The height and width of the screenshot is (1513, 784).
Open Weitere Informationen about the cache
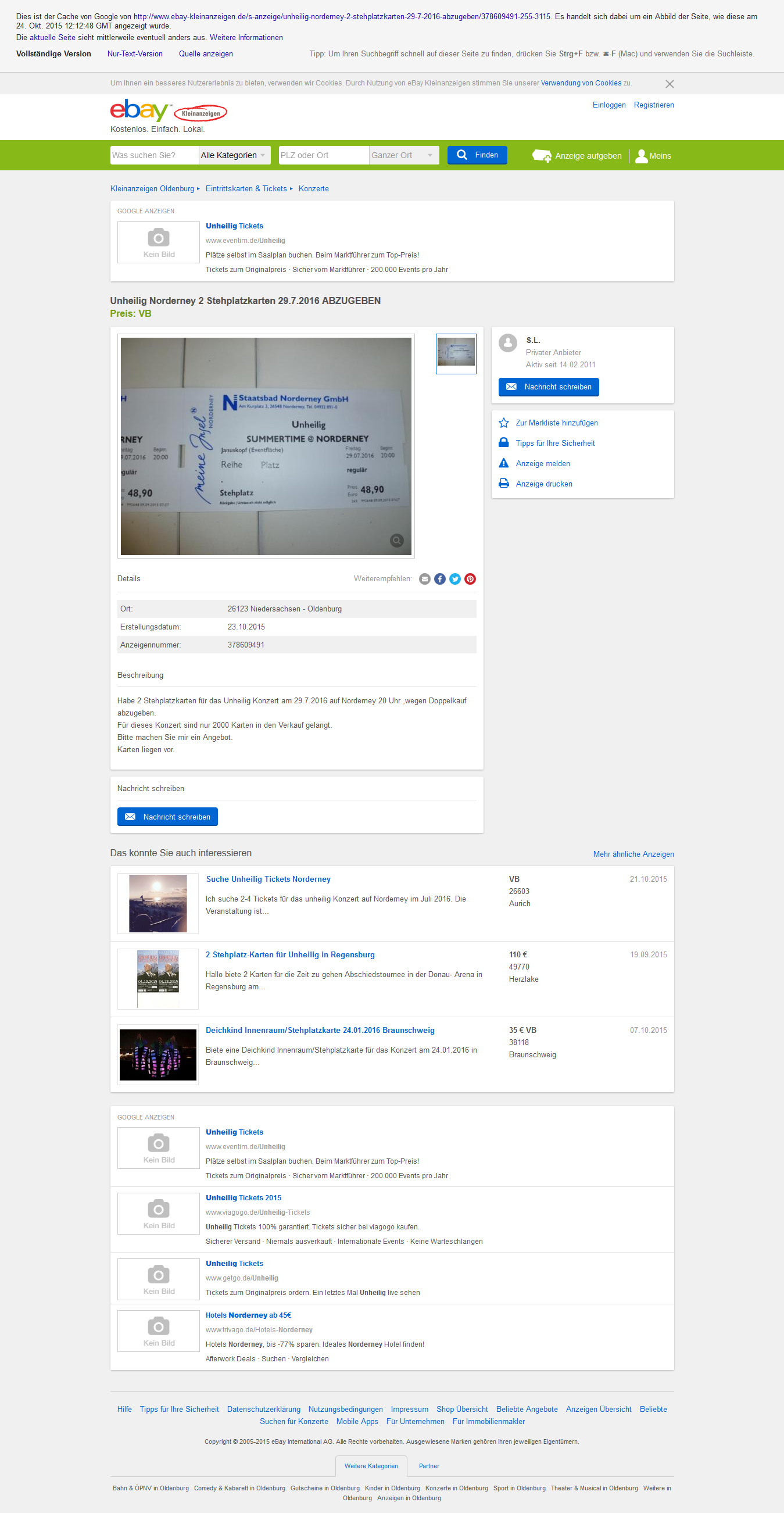(x=246, y=38)
